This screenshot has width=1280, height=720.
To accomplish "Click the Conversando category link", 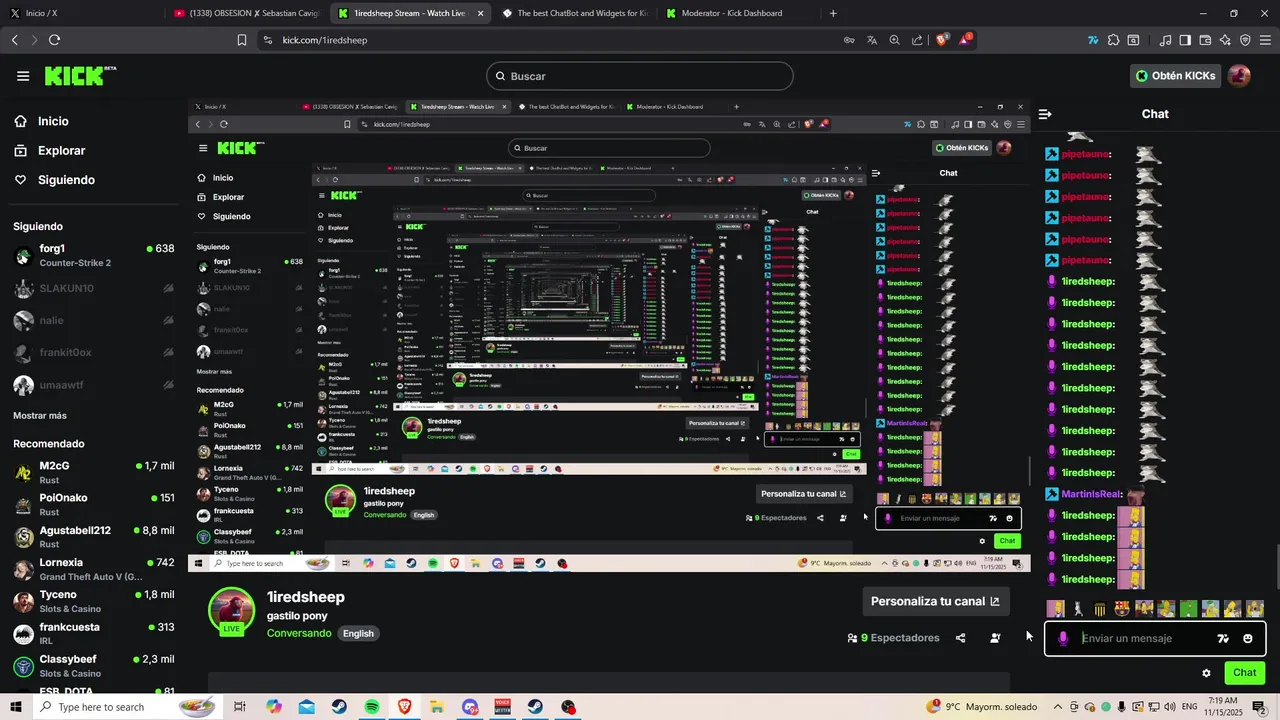I will coord(299,634).
